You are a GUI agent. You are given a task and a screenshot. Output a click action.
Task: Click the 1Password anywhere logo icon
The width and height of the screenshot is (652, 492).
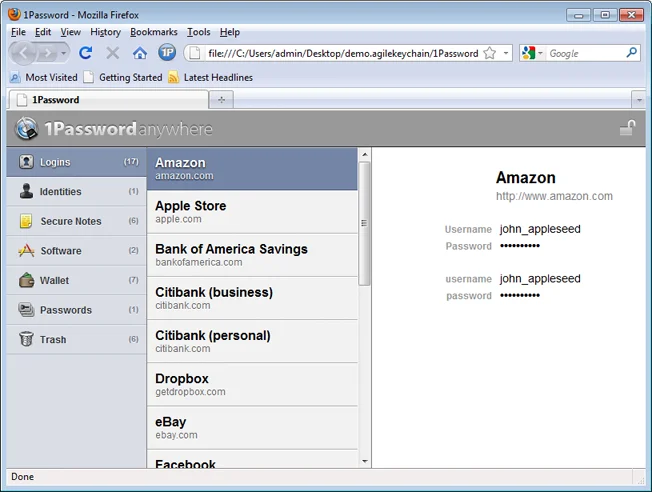pos(27,129)
